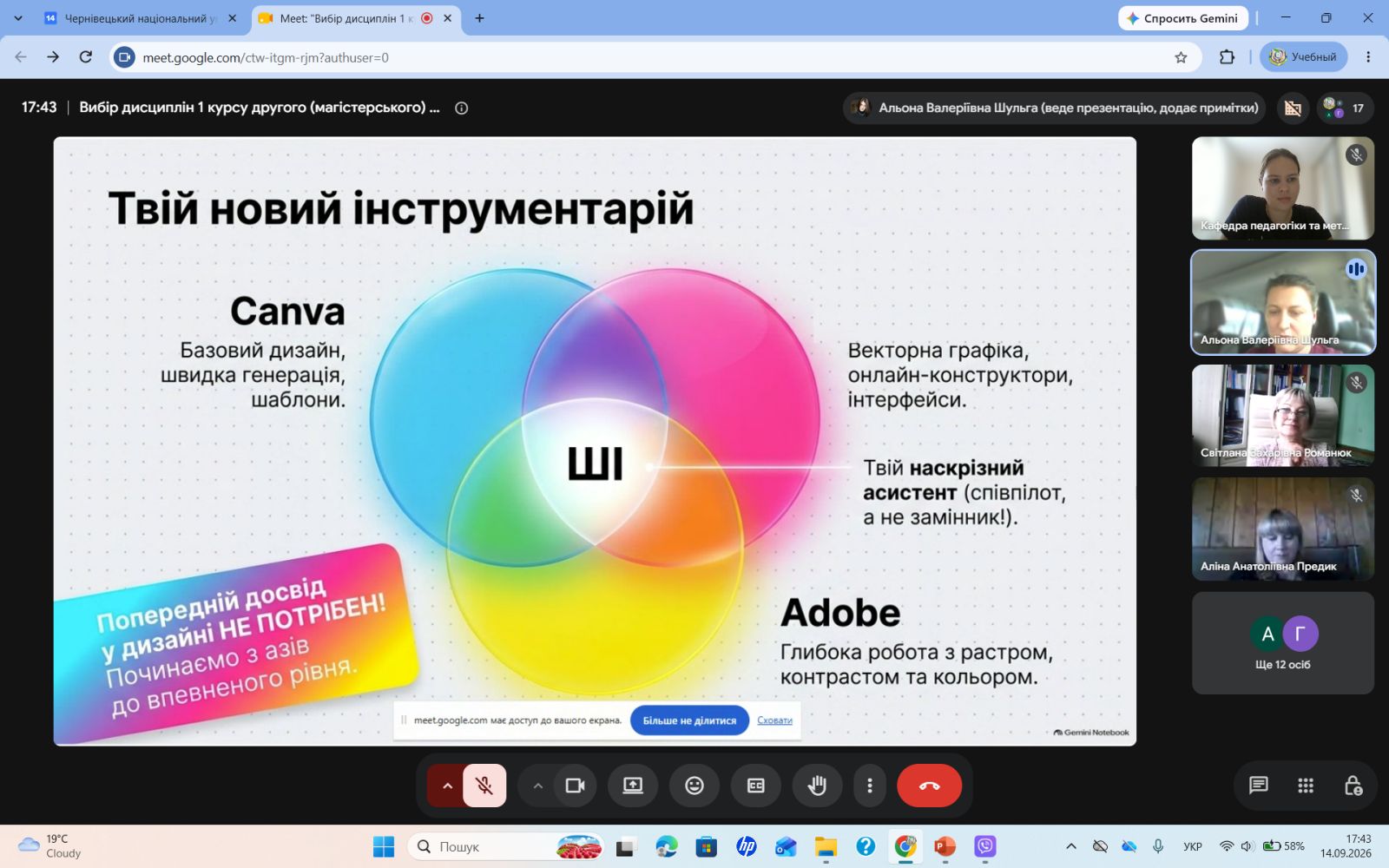This screenshot has height=868, width=1389.
Task: Click the present screen button
Action: (x=633, y=786)
